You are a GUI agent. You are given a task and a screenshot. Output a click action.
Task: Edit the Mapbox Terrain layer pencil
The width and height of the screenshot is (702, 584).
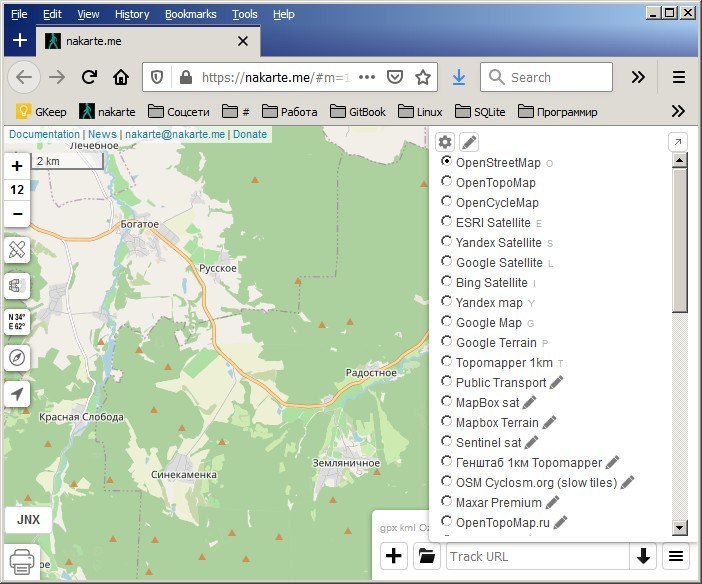pos(549,422)
